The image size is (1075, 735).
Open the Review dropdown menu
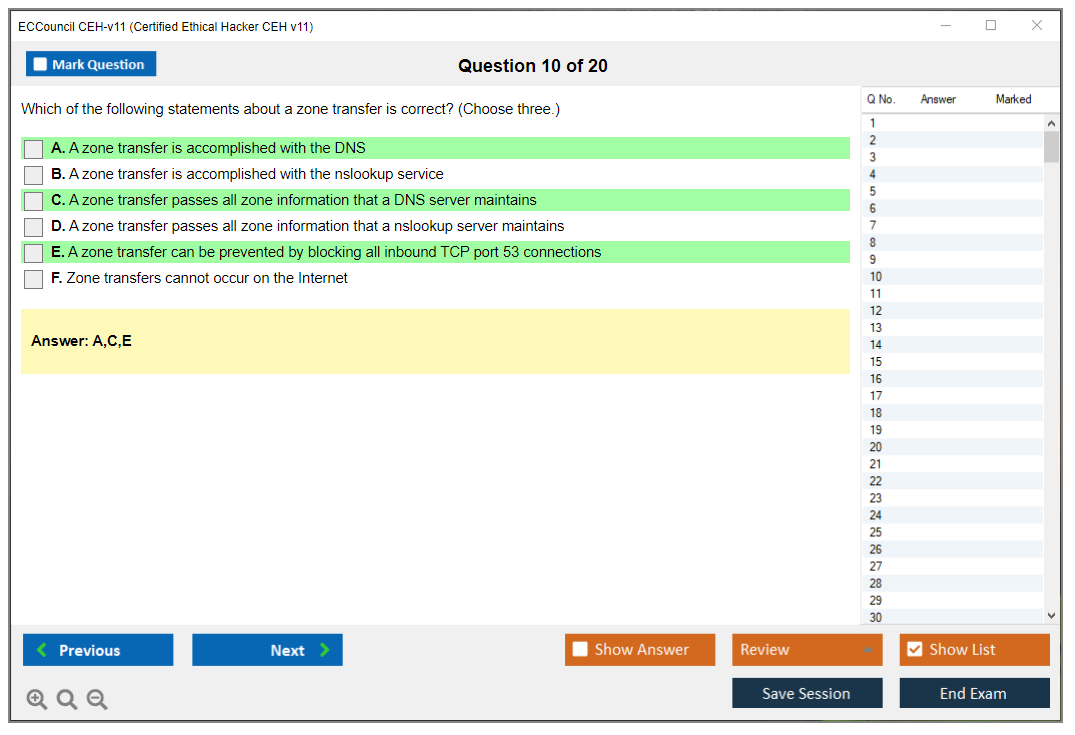(807, 650)
